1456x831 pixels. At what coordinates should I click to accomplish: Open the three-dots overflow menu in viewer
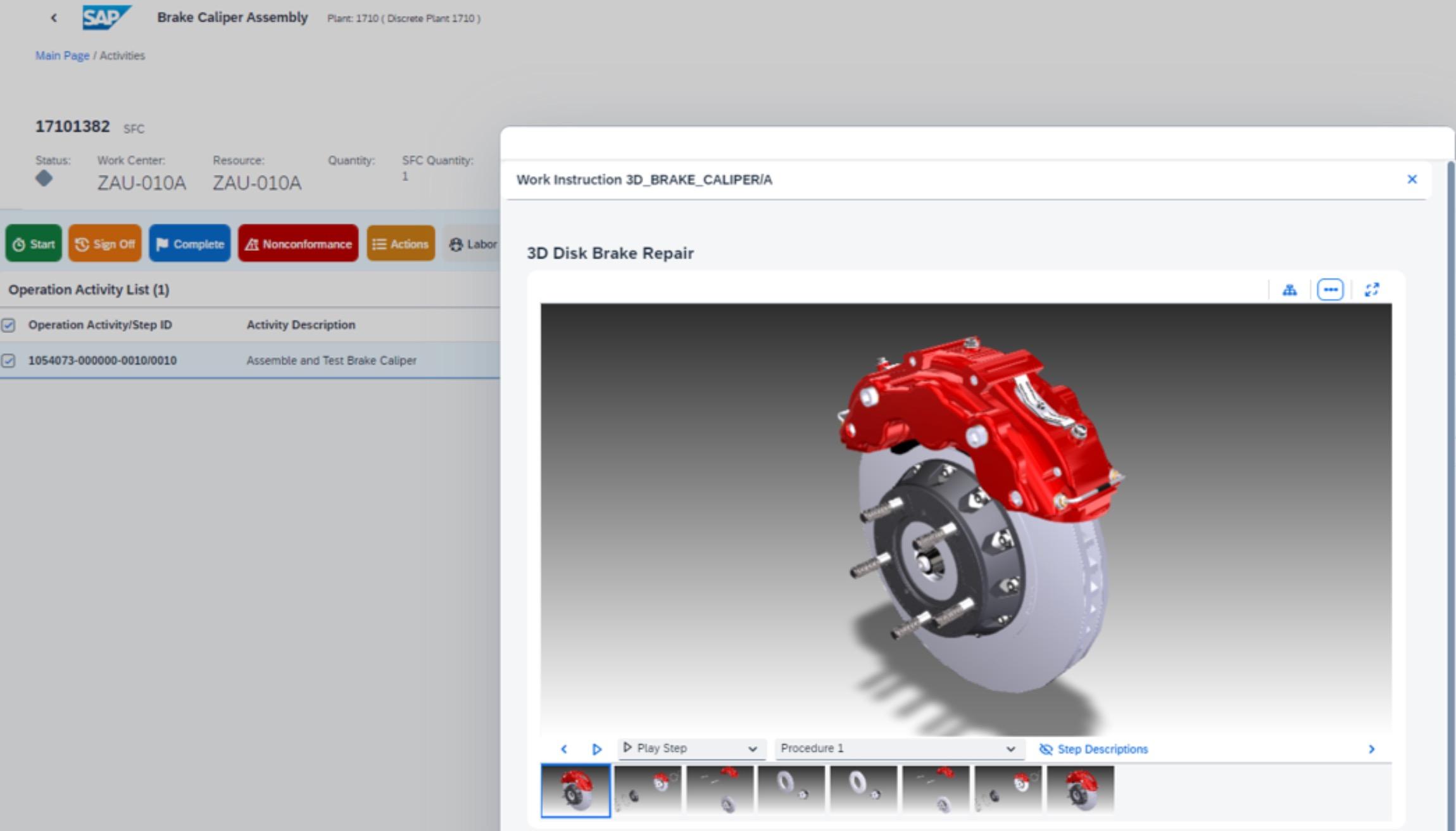1330,290
